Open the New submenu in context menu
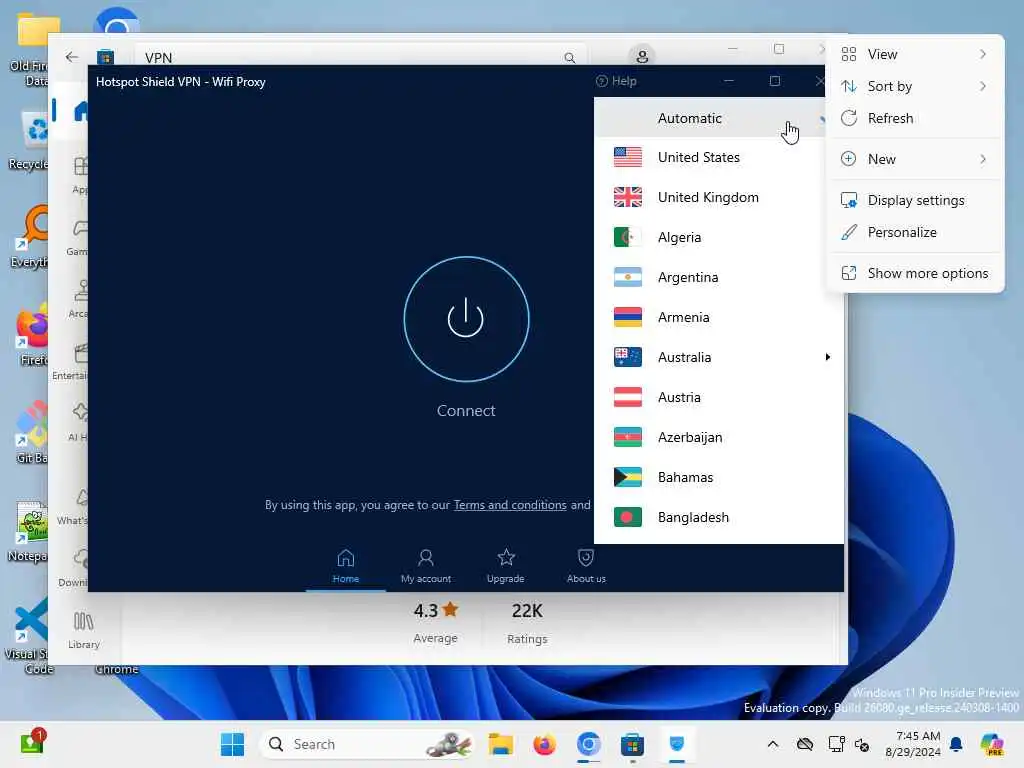 (x=914, y=159)
